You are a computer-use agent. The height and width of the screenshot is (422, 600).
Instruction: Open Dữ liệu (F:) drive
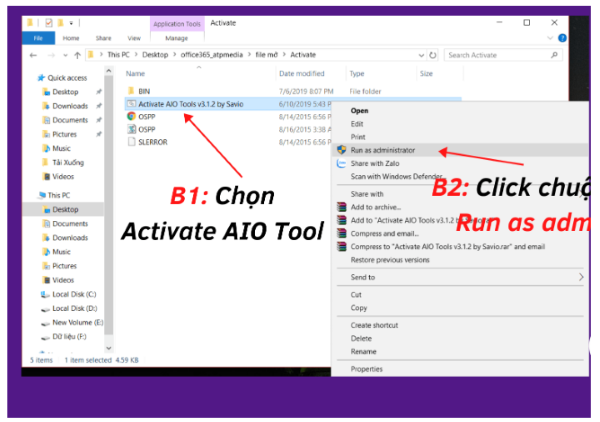click(x=69, y=337)
